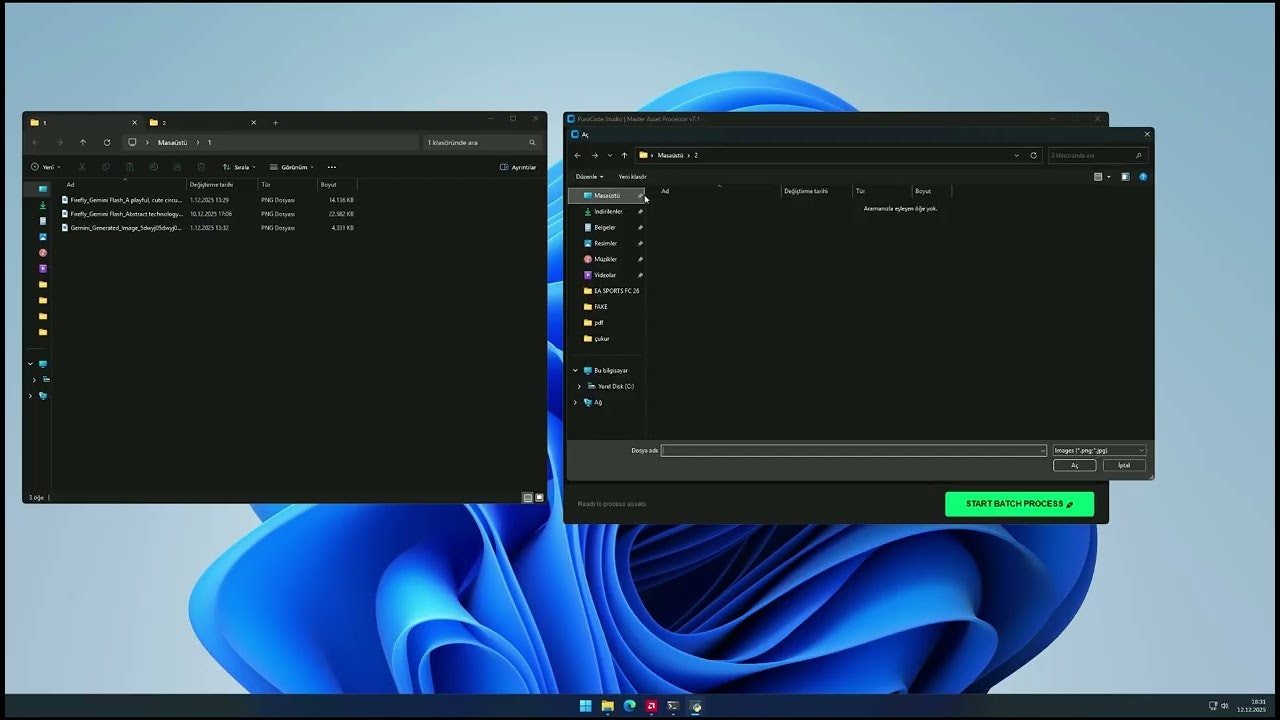
Task: Click the search magnifier in the Explorer window
Action: (x=532, y=142)
